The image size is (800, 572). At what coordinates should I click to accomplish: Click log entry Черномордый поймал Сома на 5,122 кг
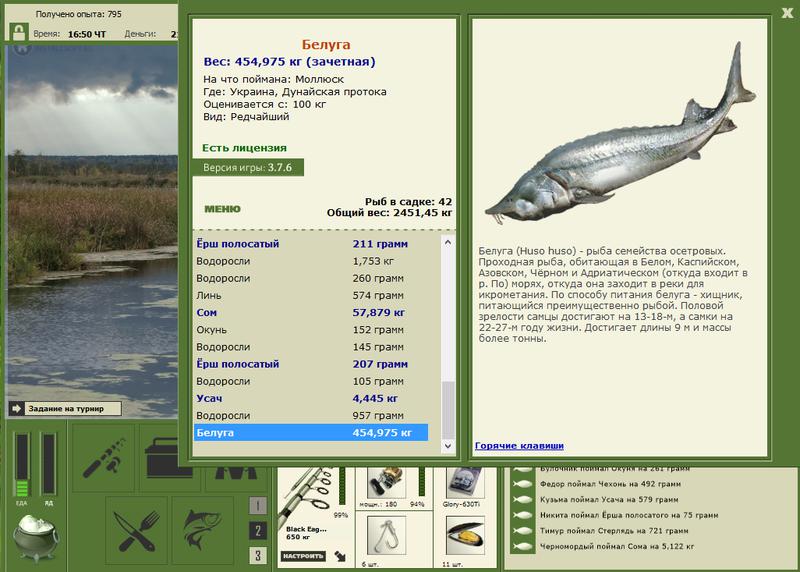pyautogui.click(x=617, y=546)
